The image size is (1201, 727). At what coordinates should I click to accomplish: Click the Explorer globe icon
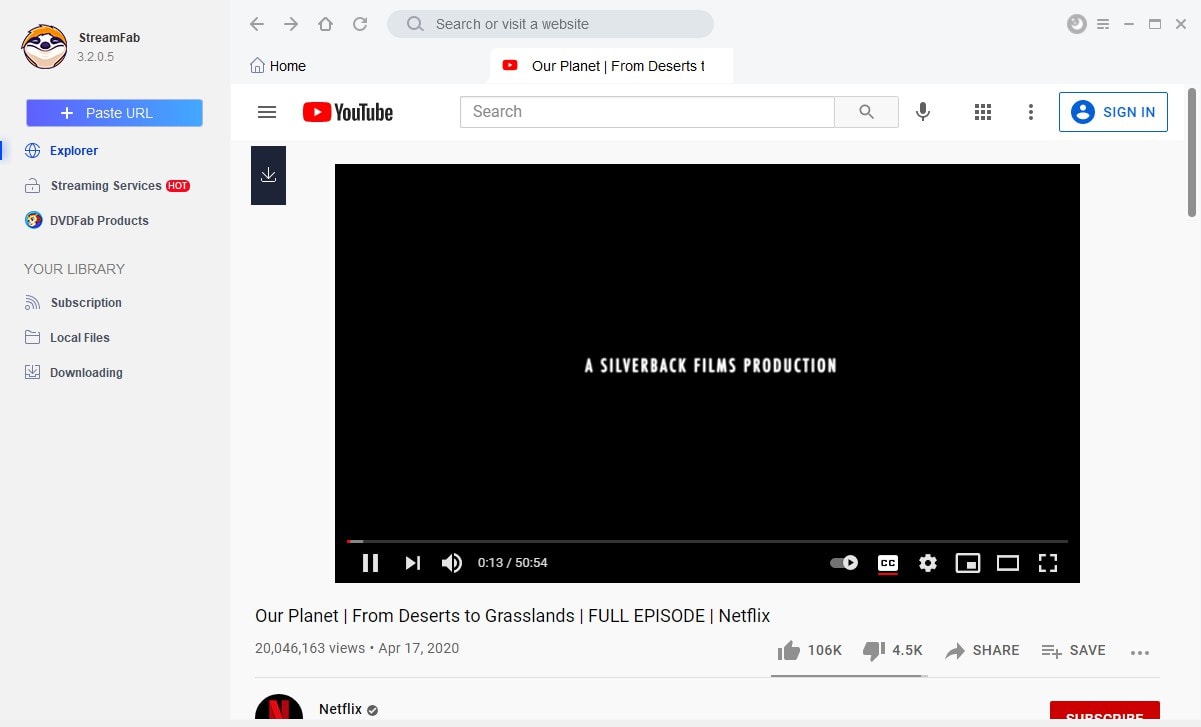pyautogui.click(x=32, y=151)
